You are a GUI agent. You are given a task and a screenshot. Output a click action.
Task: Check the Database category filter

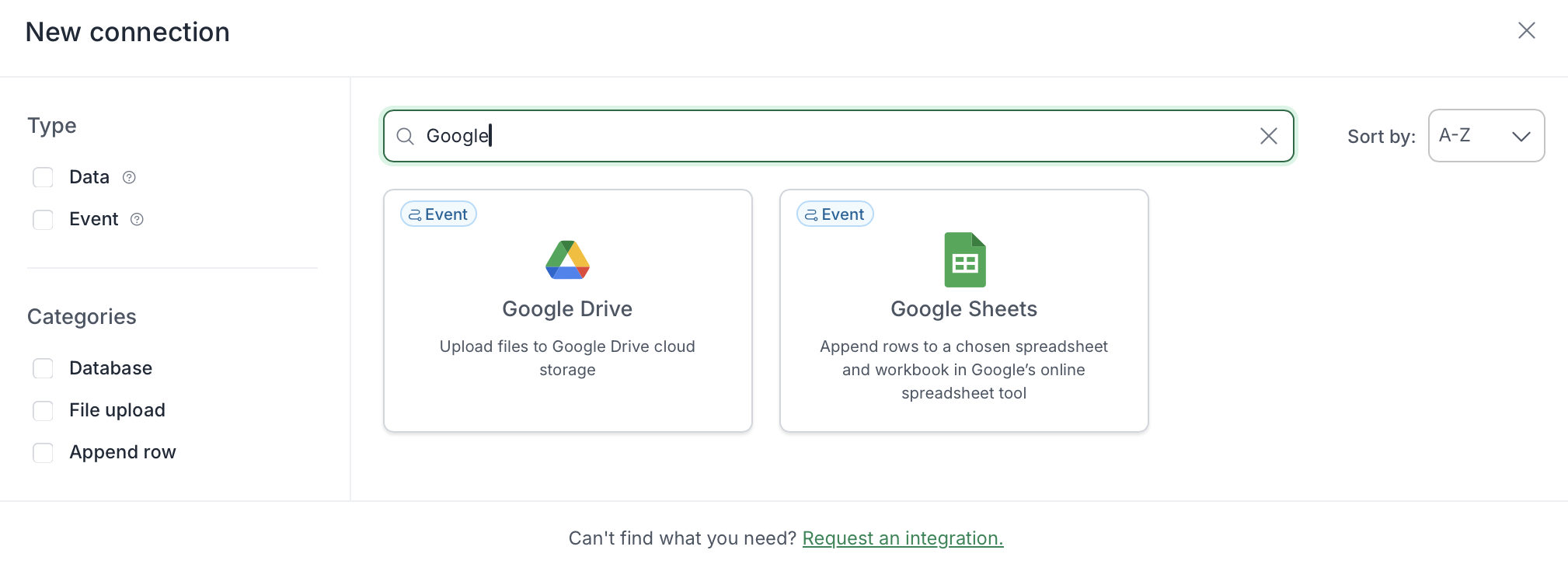(43, 368)
